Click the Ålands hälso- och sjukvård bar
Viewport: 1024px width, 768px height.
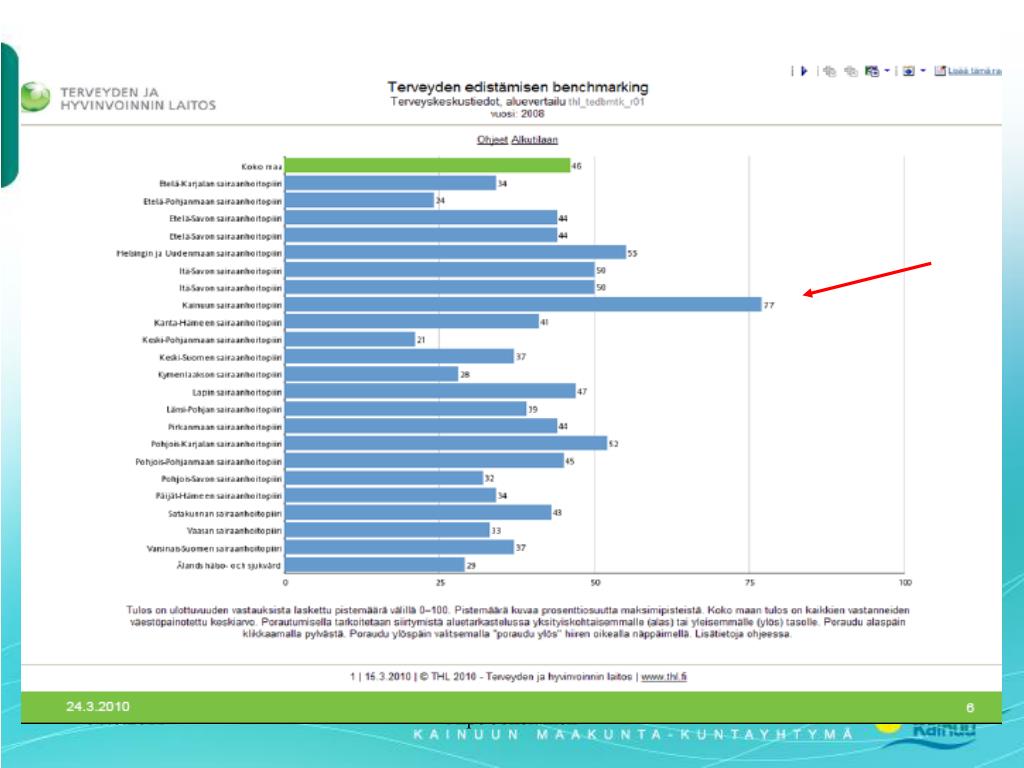[x=375, y=565]
